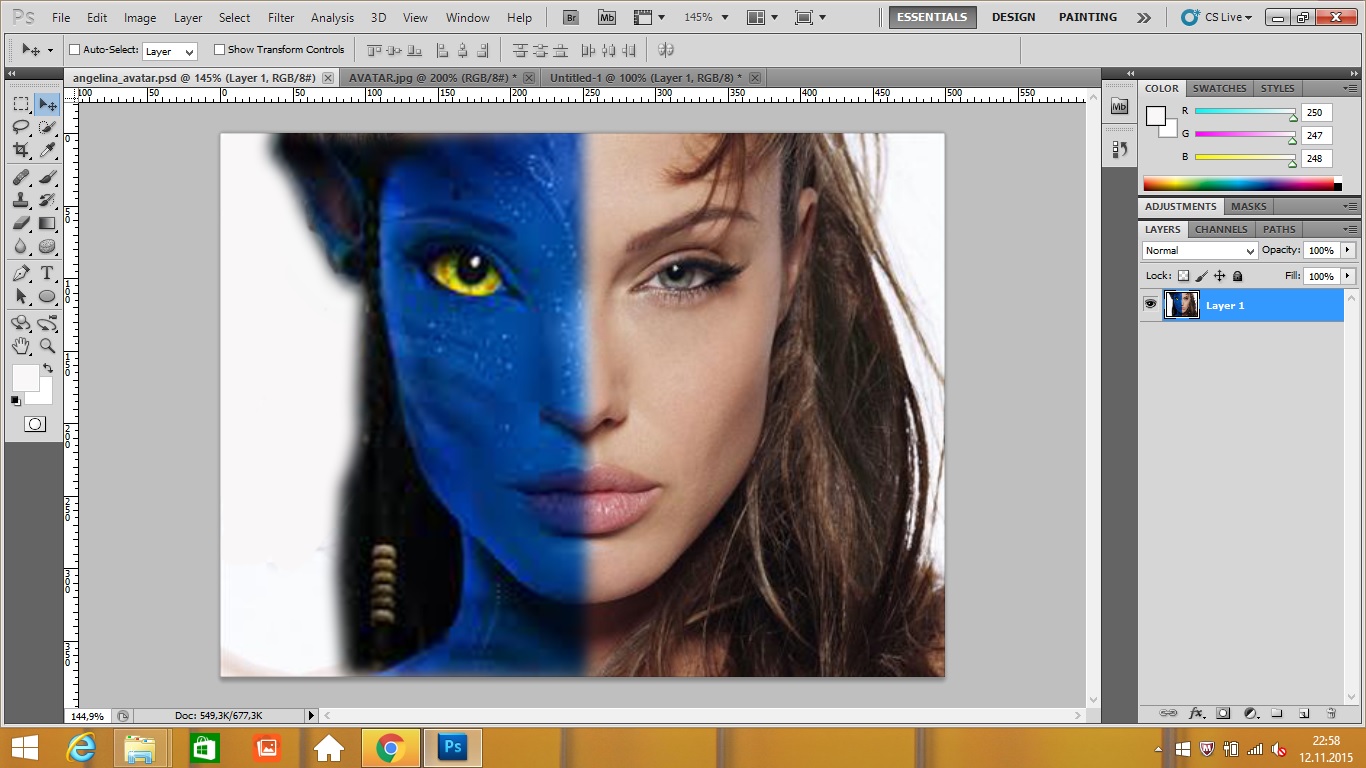
Task: Swap foreground and background colors
Action: click(48, 369)
